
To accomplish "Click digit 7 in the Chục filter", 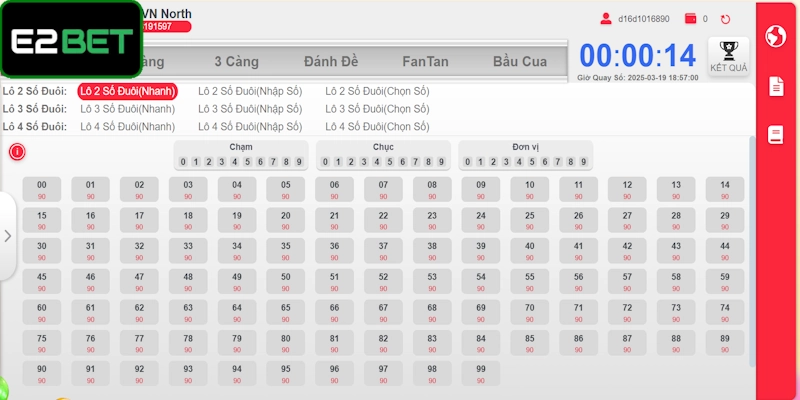I will pyautogui.click(x=415, y=162).
